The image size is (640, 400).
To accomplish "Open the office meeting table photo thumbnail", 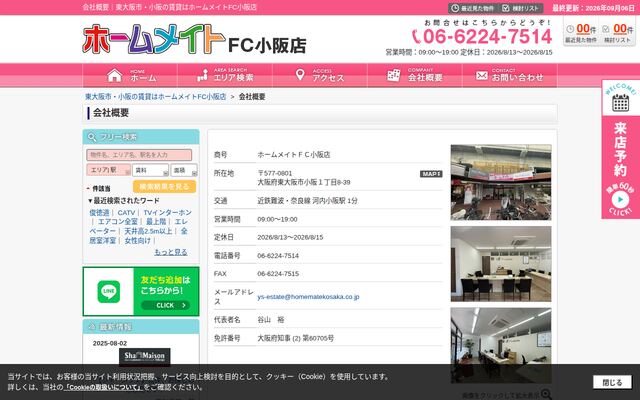I will click(501, 264).
